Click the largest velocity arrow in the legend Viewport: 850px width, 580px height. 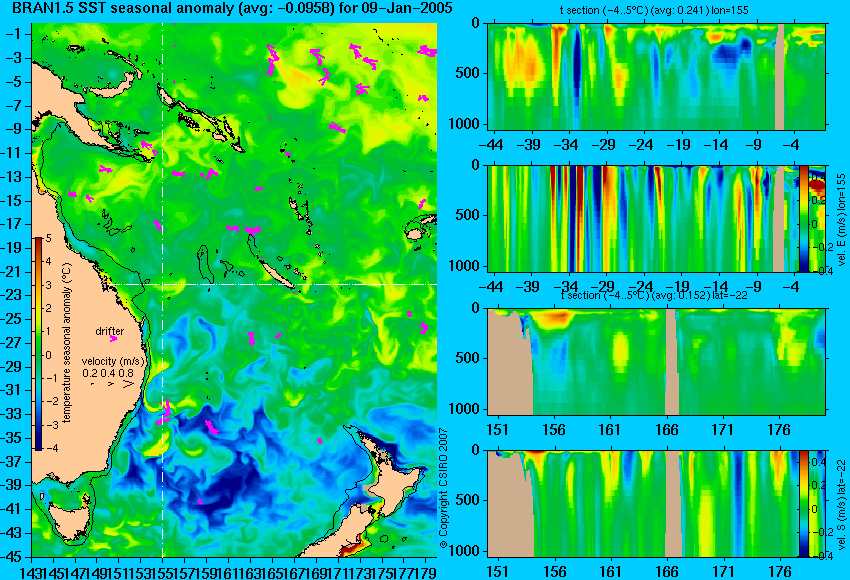point(128,384)
